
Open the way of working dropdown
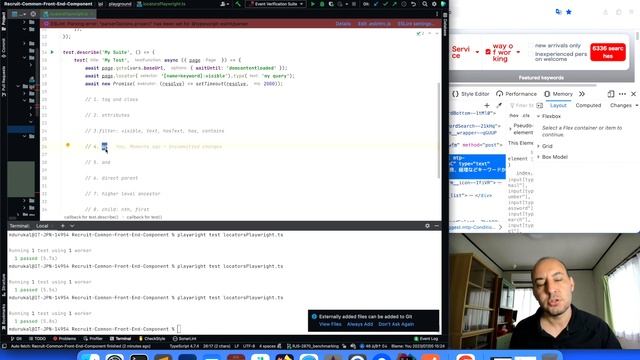502,52
